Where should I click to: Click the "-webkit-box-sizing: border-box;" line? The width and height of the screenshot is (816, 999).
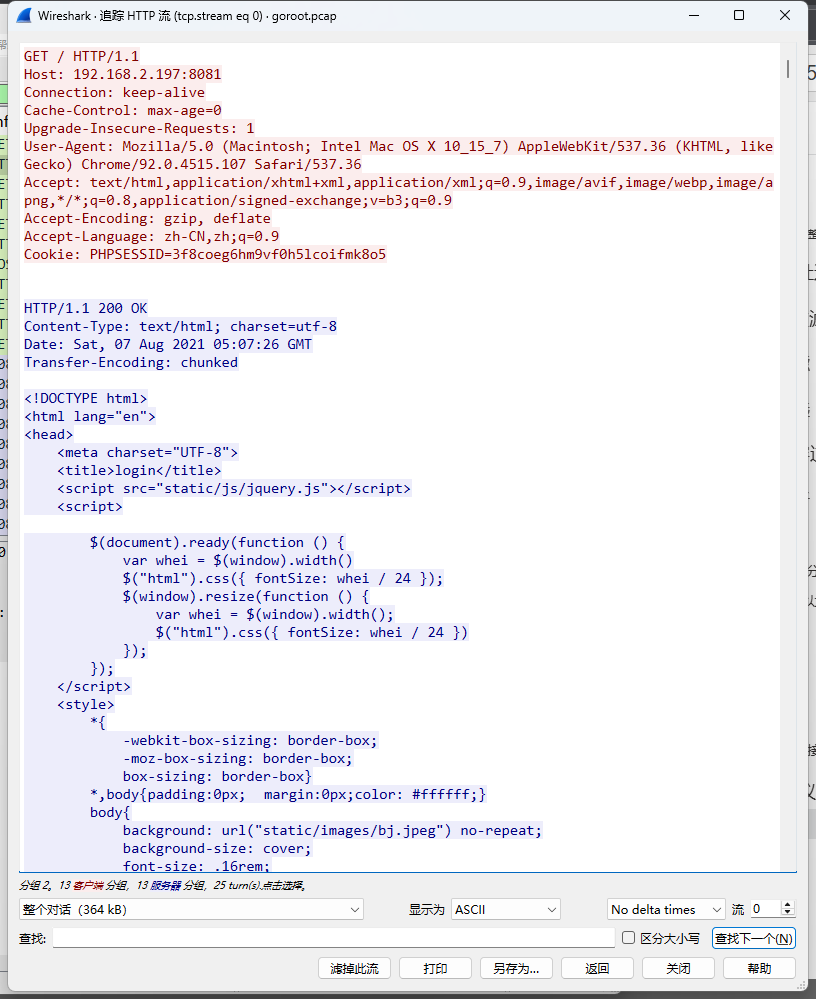click(250, 740)
